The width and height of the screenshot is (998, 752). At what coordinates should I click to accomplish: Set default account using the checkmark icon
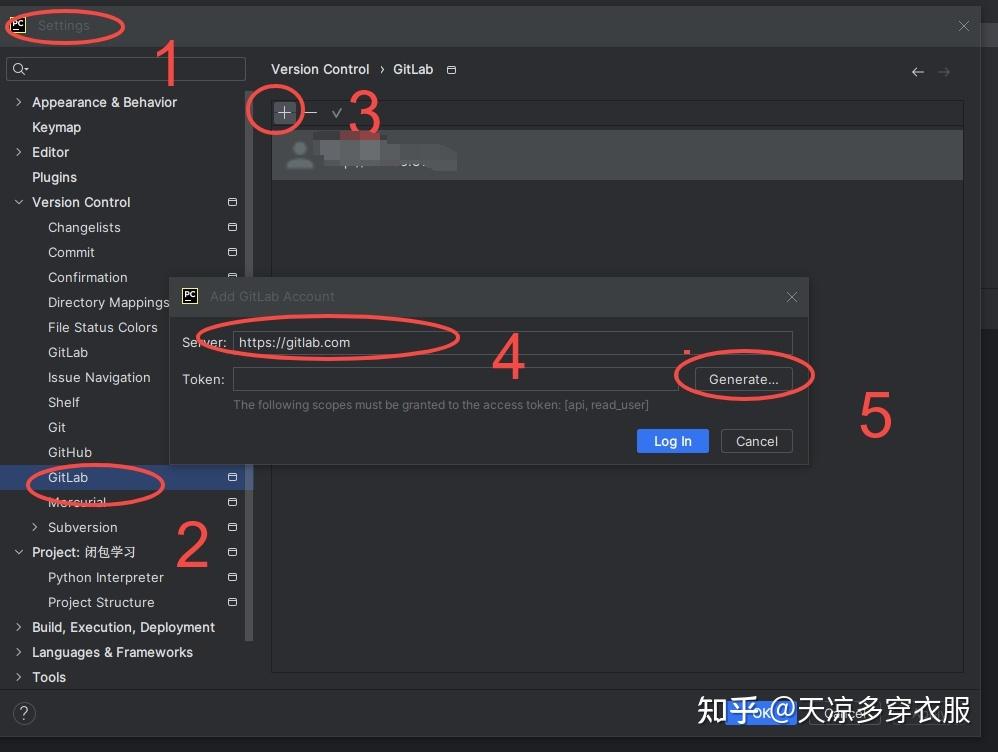click(x=337, y=112)
